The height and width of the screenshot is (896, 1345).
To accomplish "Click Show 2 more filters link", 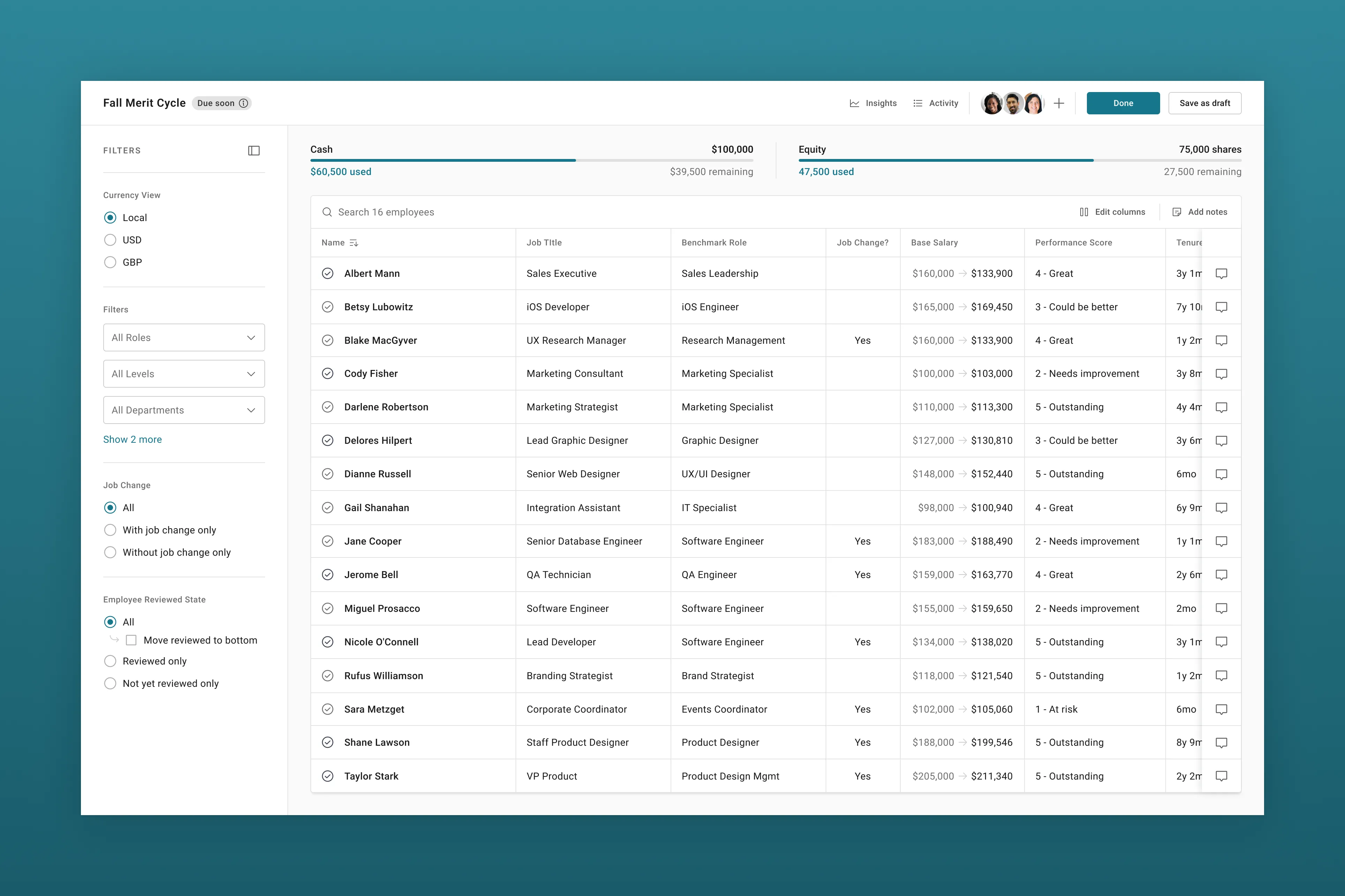I will [x=132, y=439].
